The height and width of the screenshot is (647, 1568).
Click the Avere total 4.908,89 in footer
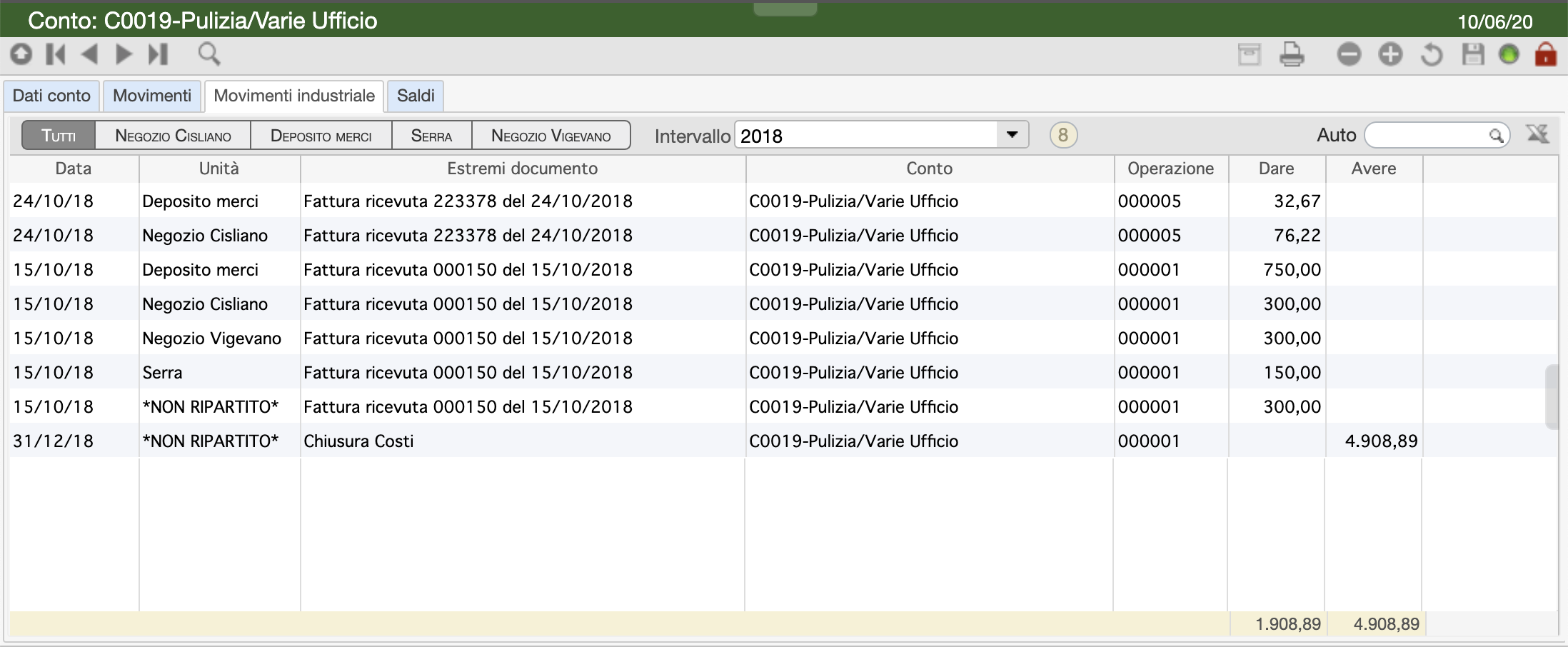(x=1387, y=624)
